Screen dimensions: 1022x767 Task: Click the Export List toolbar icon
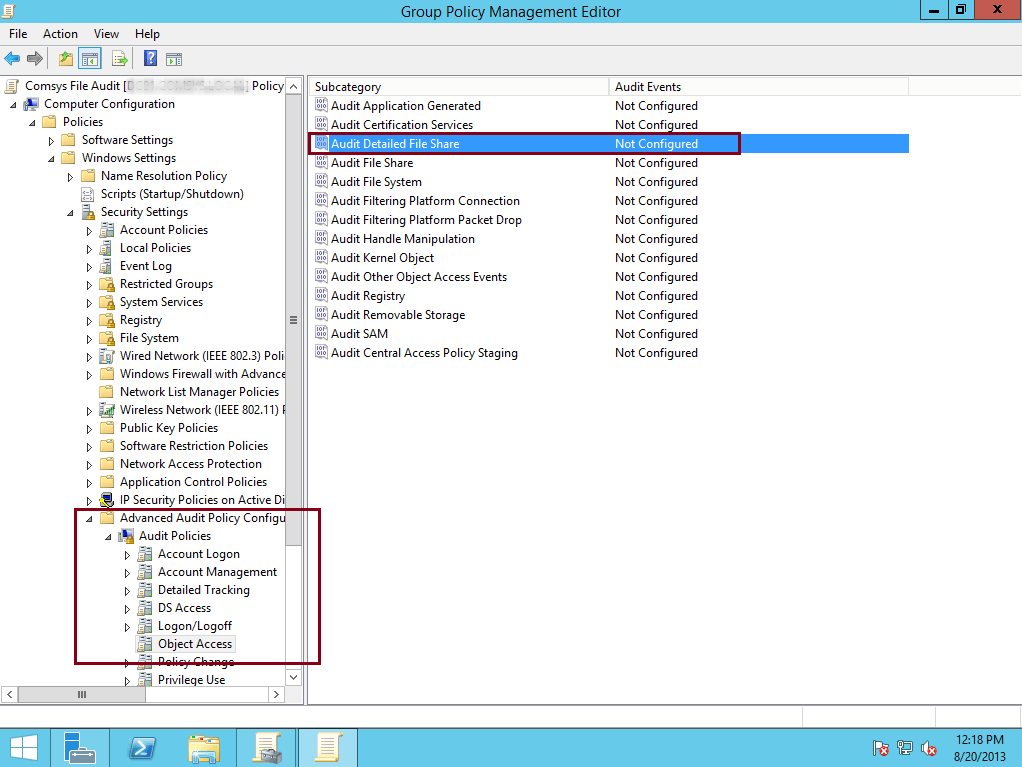coord(119,58)
